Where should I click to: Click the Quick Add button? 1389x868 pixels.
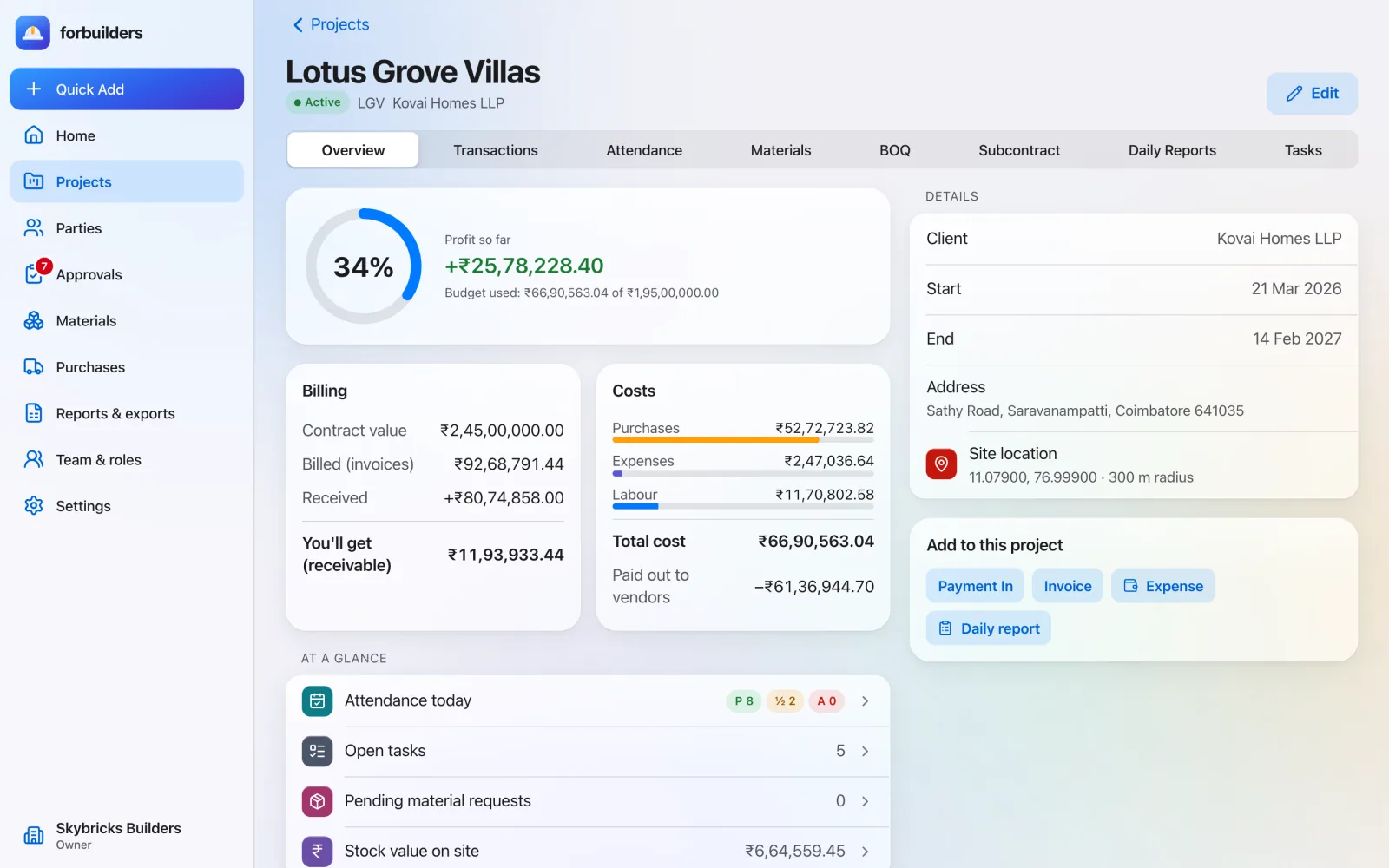coord(127,89)
